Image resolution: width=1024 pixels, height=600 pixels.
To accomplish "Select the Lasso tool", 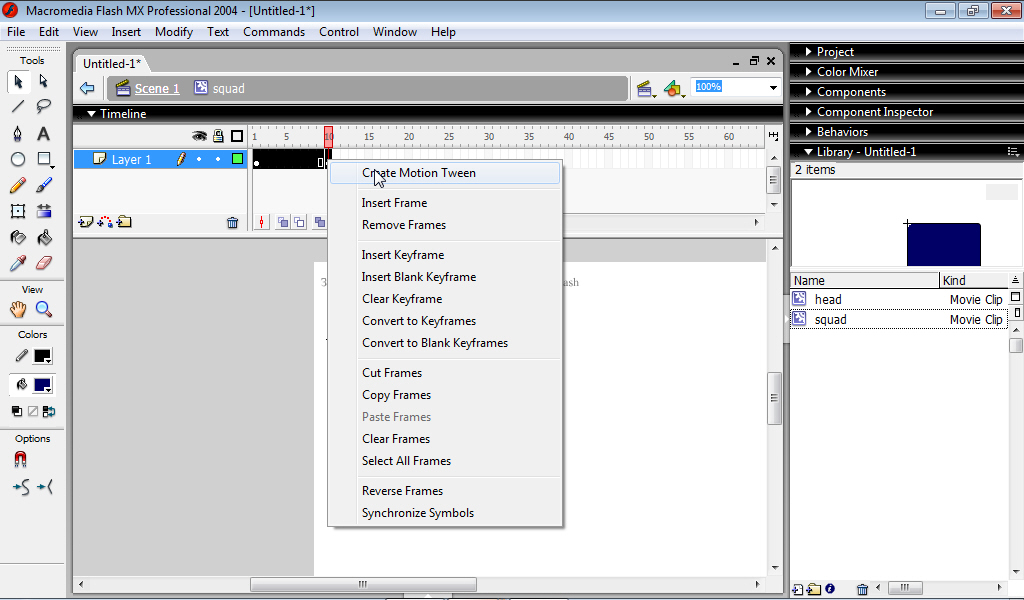I will coord(44,106).
